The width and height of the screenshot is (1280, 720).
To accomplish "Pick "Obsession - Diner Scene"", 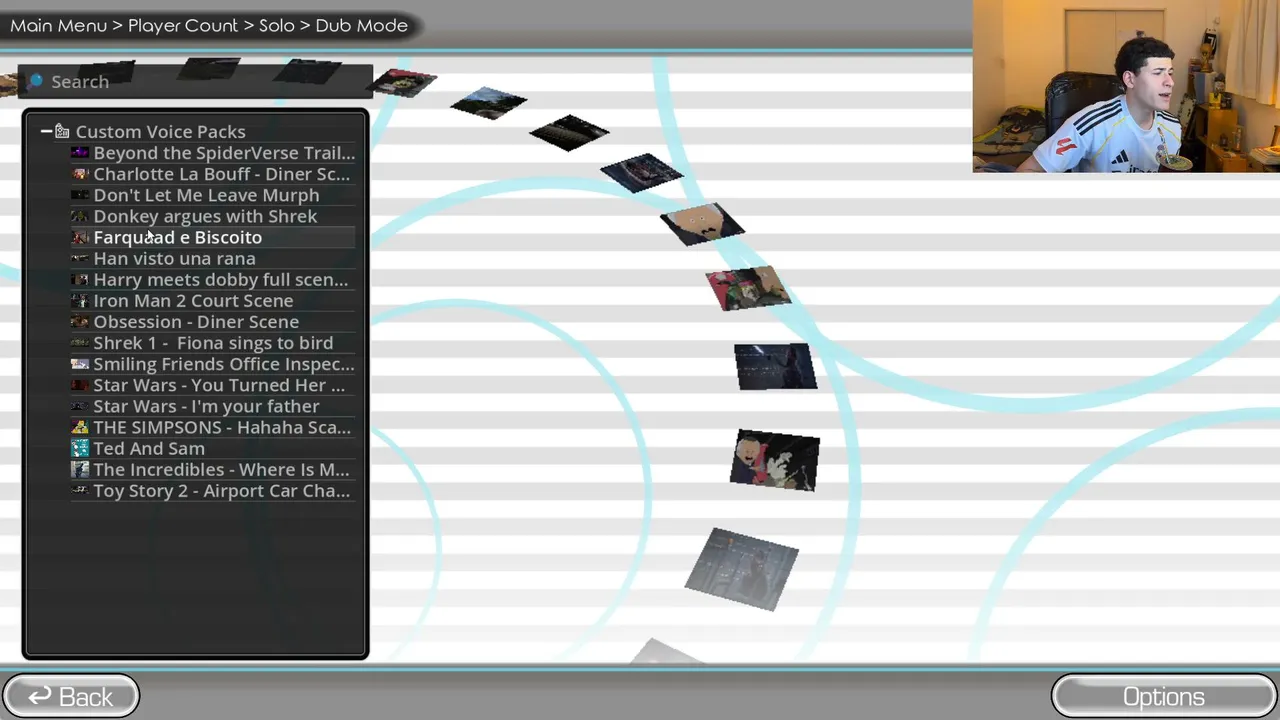I will pos(196,321).
